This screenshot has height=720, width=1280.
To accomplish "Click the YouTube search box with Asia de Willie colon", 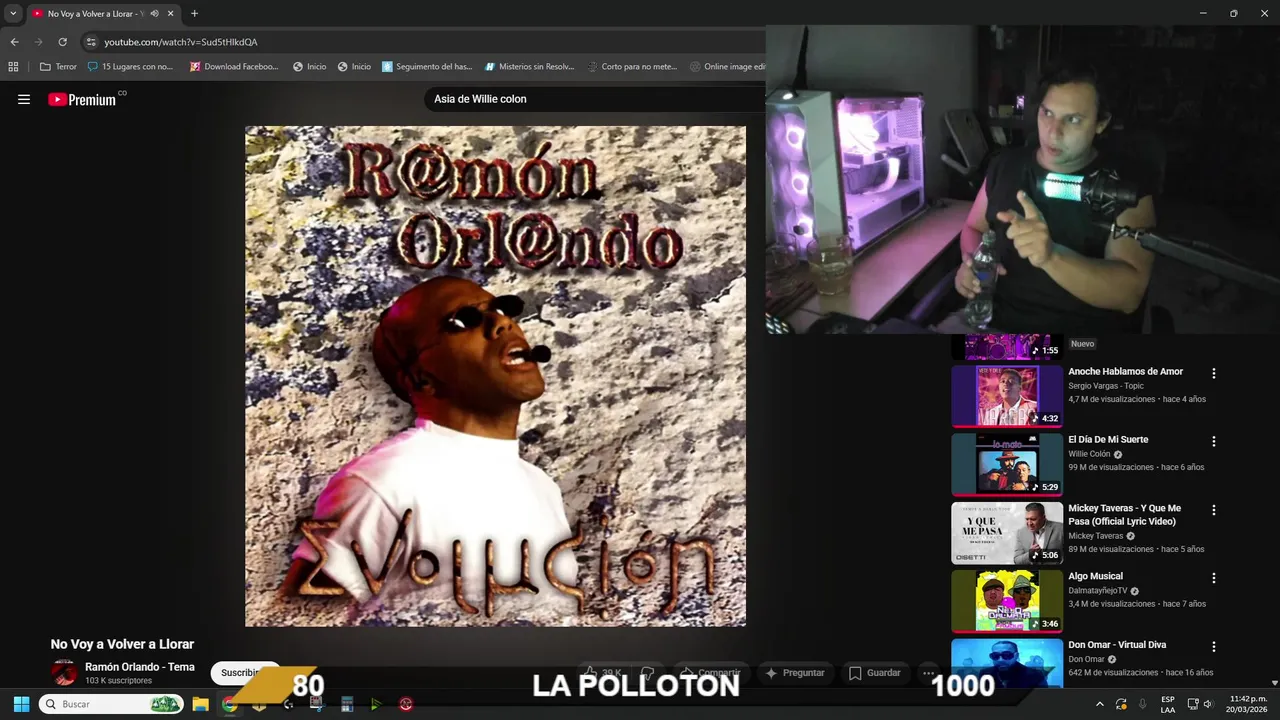I will pos(595,99).
